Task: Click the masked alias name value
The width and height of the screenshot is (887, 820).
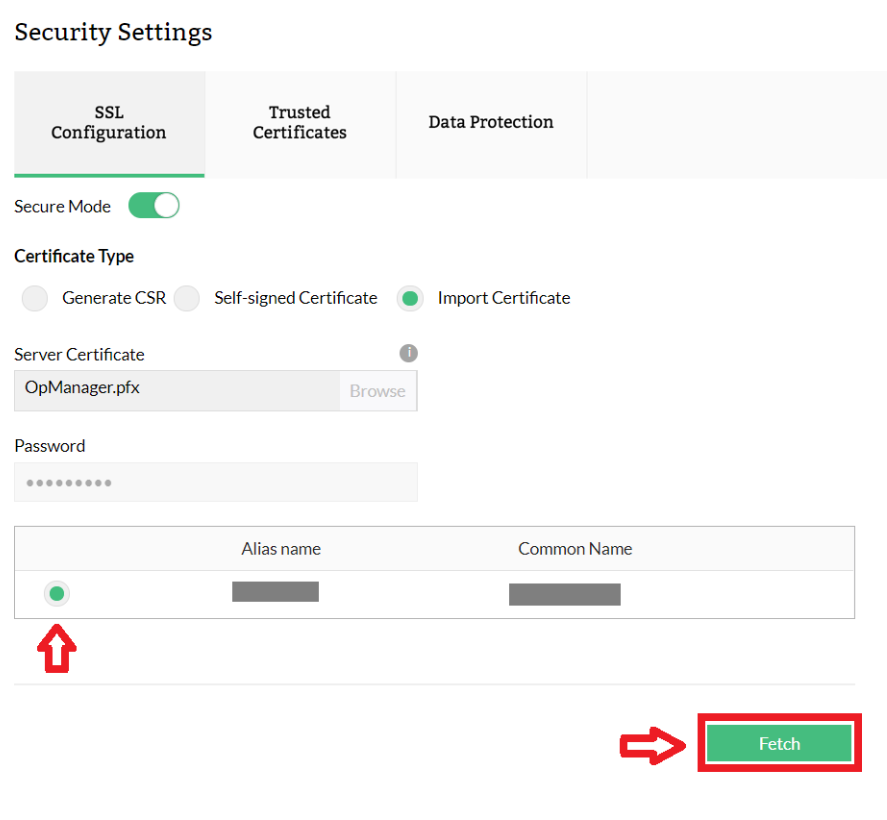Action: 274,591
